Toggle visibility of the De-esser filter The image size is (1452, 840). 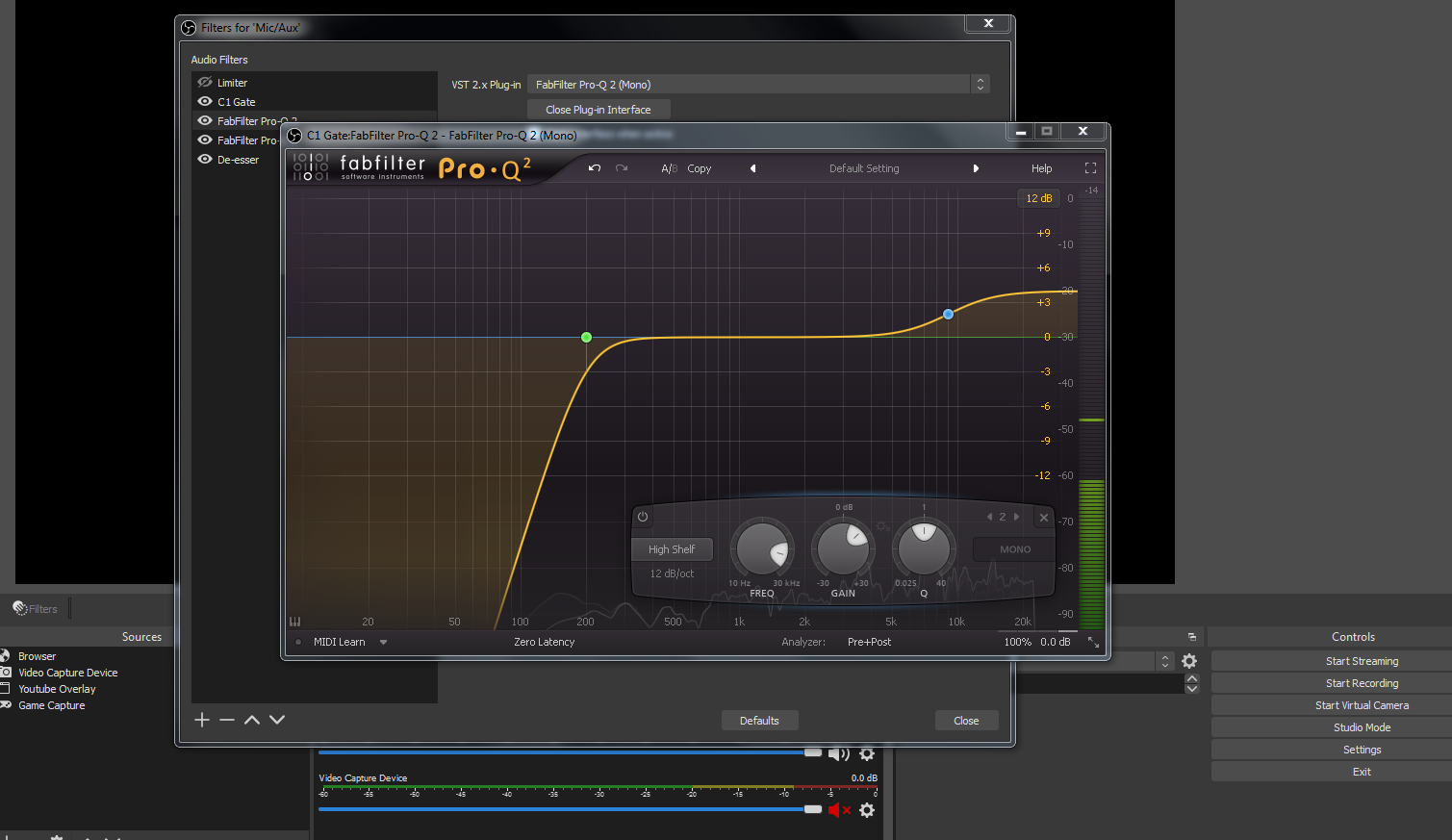pos(205,160)
